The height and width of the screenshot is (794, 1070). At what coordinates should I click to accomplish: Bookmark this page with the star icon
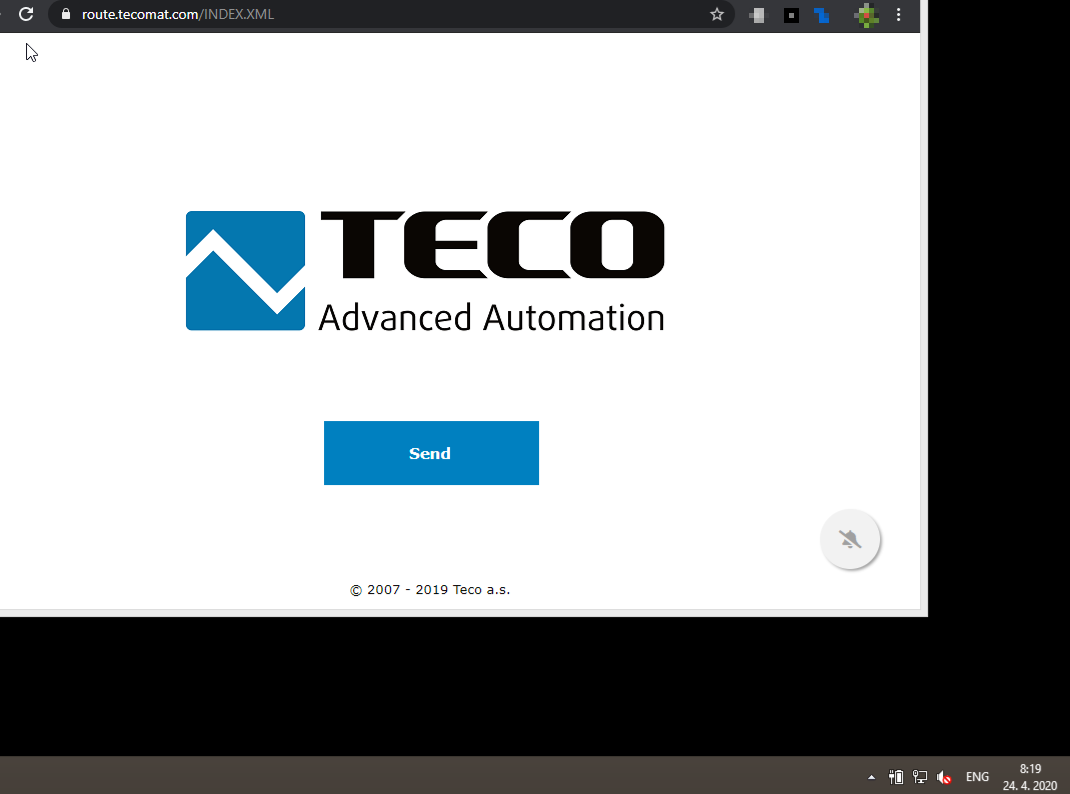(716, 14)
